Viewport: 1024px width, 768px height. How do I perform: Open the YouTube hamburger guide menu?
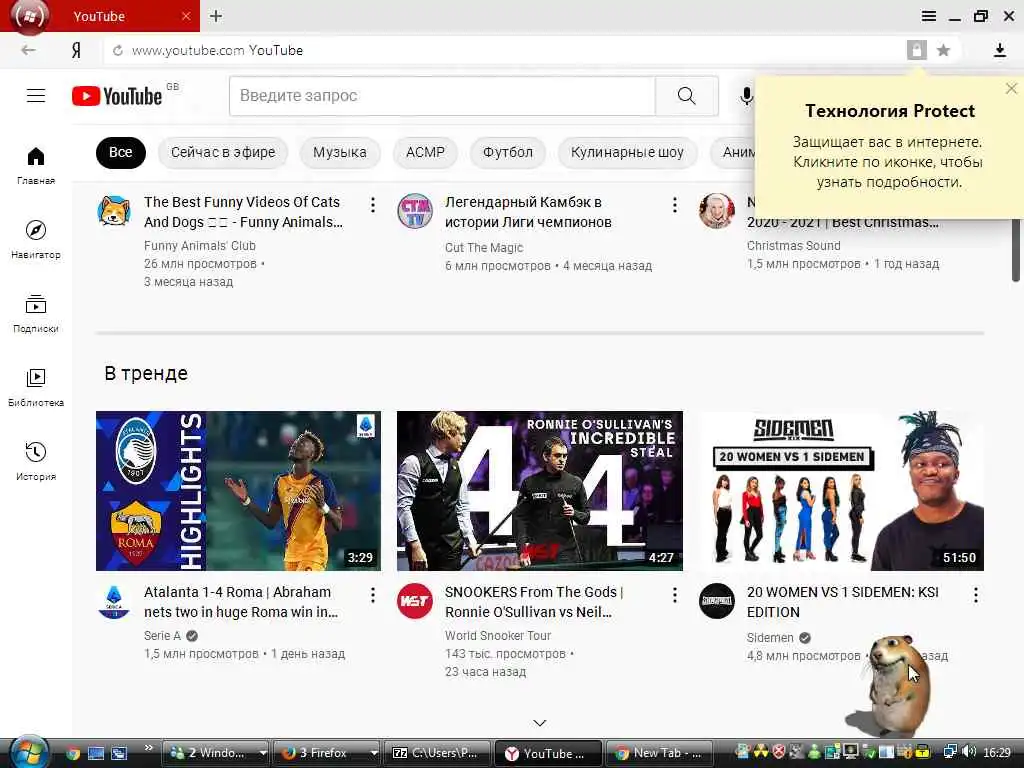click(36, 96)
